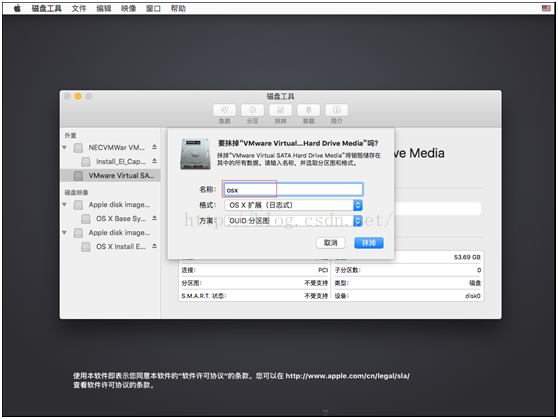Open the 格式 format dropdown
Image resolution: width=558 pixels, height=419 pixels.
(294, 205)
